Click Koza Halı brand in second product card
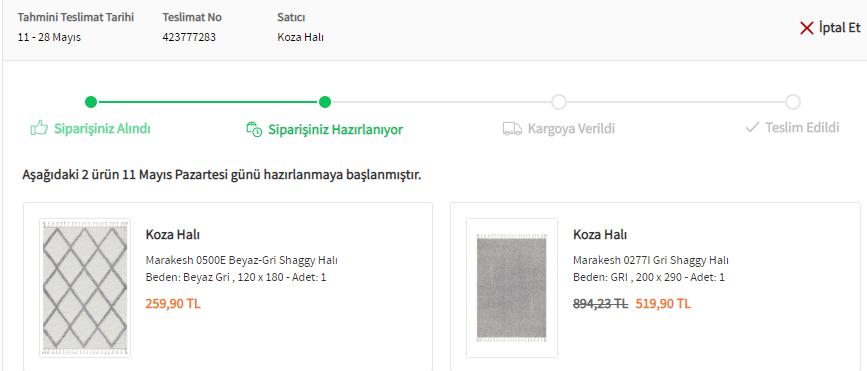 click(x=600, y=234)
